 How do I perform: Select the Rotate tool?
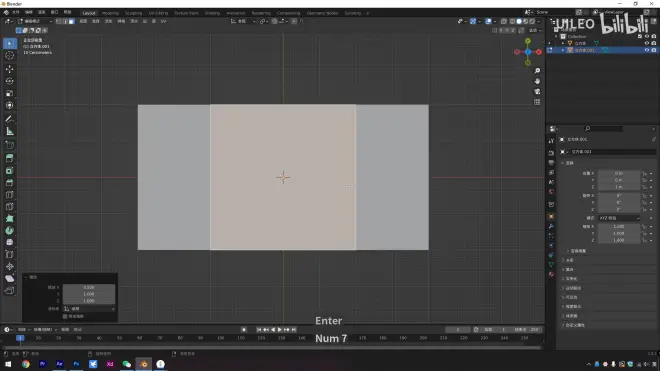(10, 81)
